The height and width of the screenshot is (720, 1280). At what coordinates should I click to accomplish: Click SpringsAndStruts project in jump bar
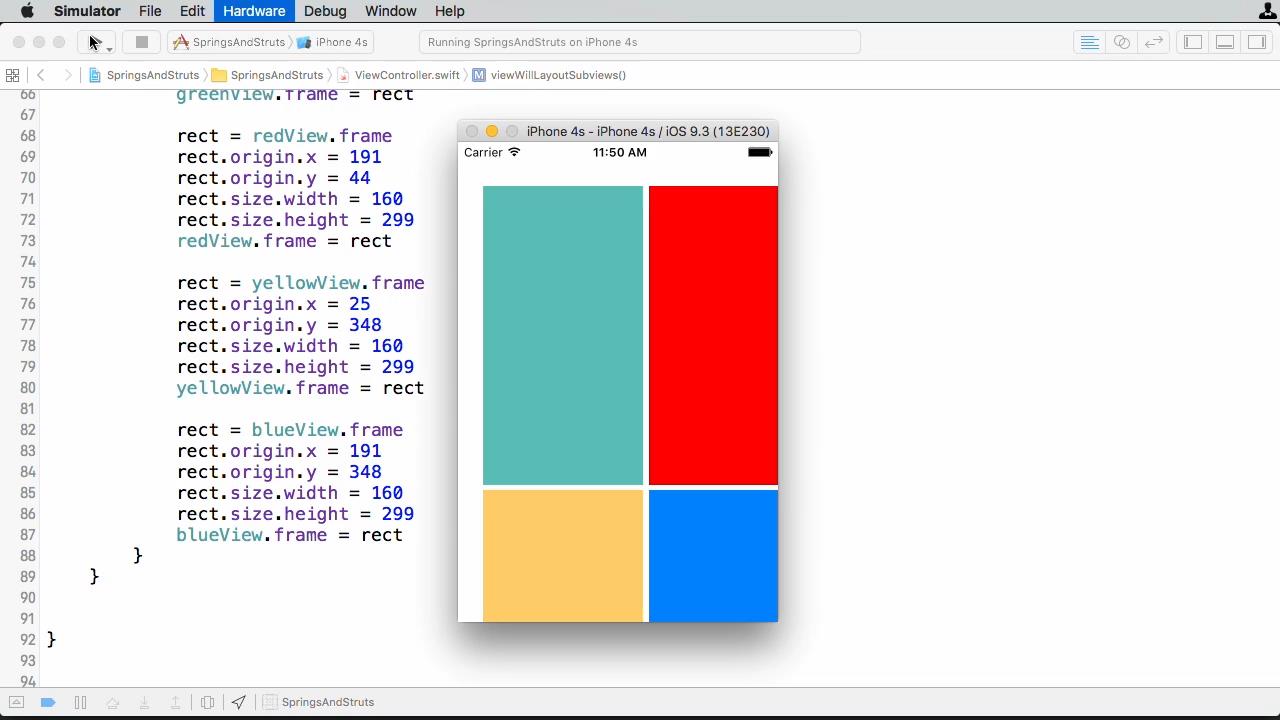144,75
